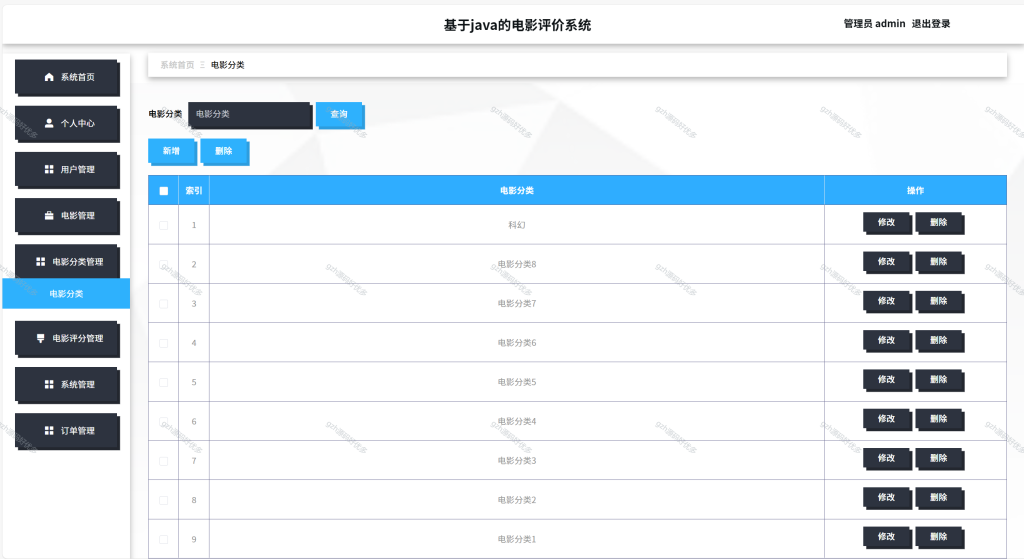Click 退出登录 to log out
1024x559 pixels.
[x=931, y=24]
